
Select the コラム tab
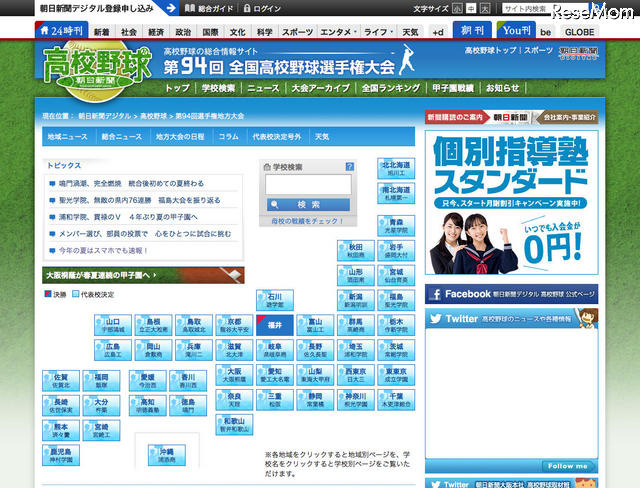[228, 137]
